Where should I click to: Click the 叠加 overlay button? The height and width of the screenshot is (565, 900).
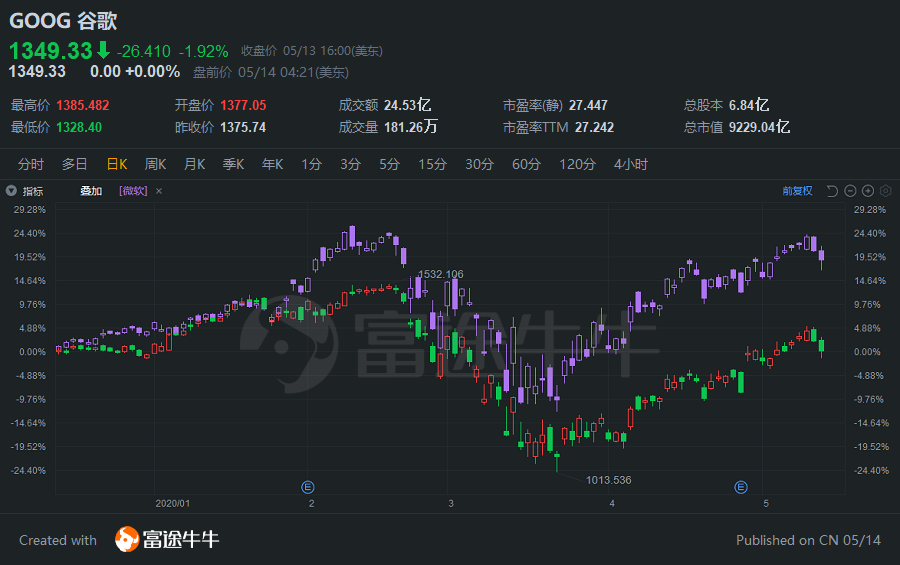click(x=91, y=191)
